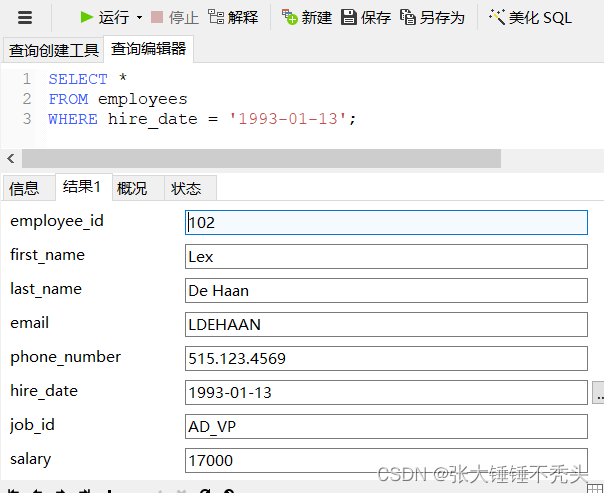Click the table name employees in the query
604x493 pixels.
click(x=143, y=99)
